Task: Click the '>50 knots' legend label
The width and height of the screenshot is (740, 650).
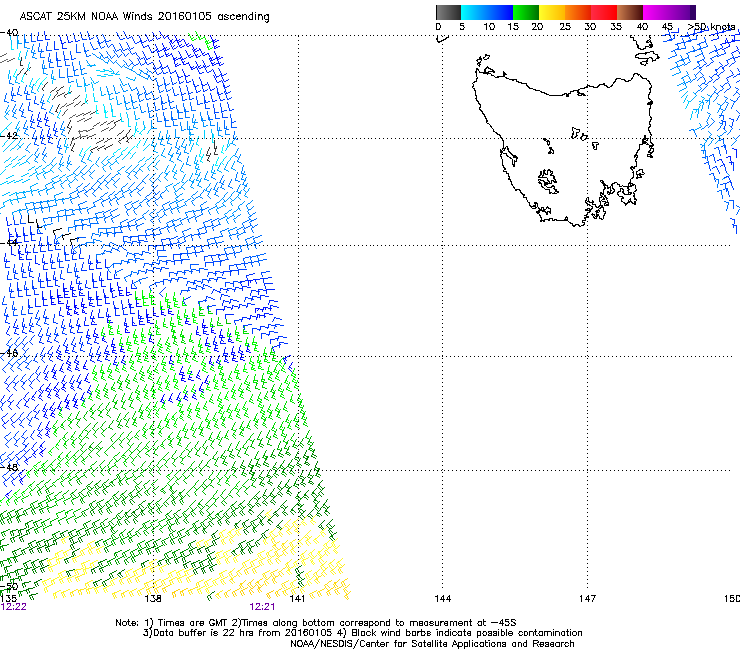Action: point(712,27)
